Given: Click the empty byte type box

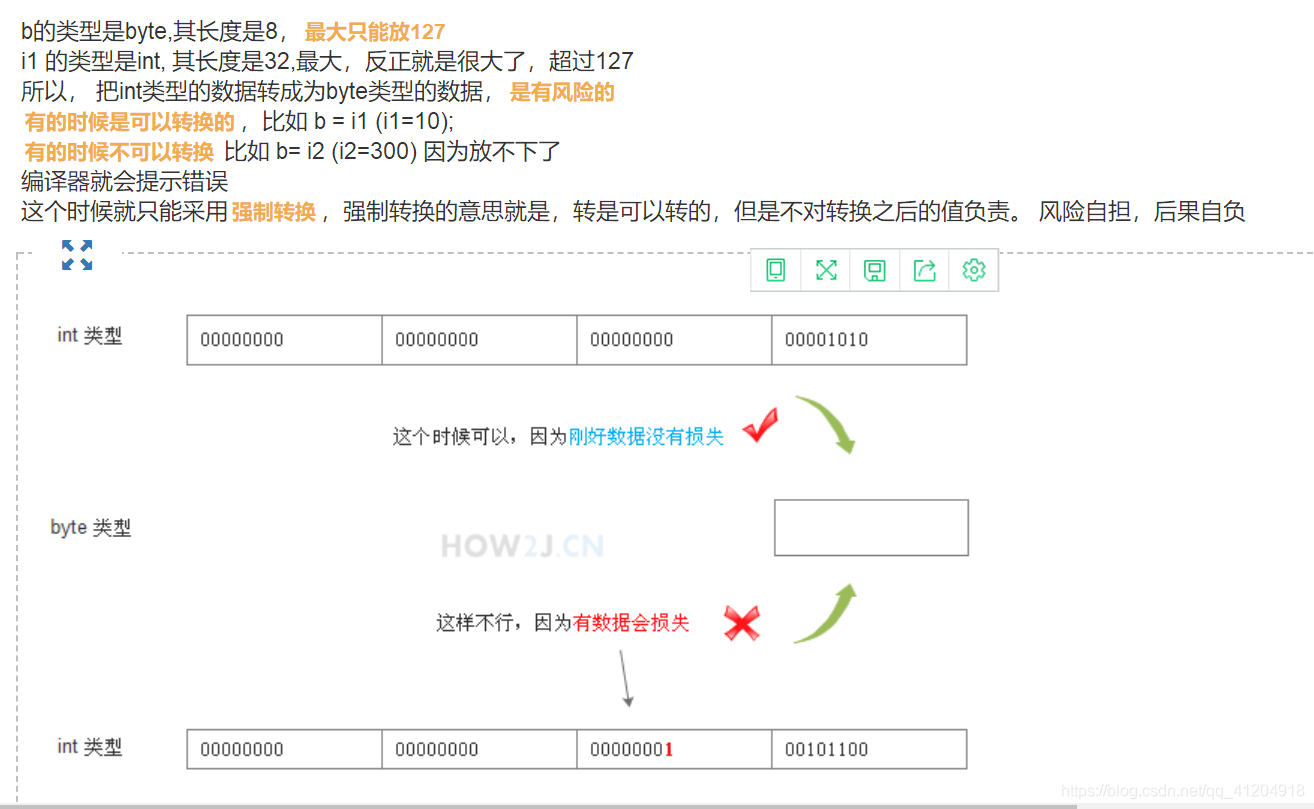Looking at the screenshot, I should pyautogui.click(x=871, y=527).
